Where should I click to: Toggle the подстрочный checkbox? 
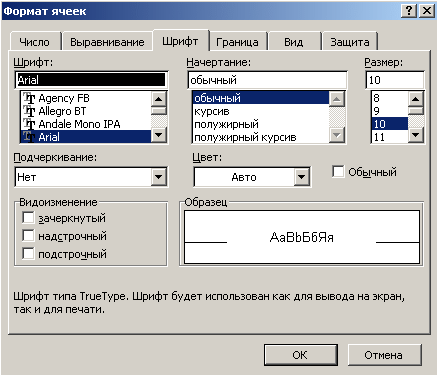(x=28, y=253)
